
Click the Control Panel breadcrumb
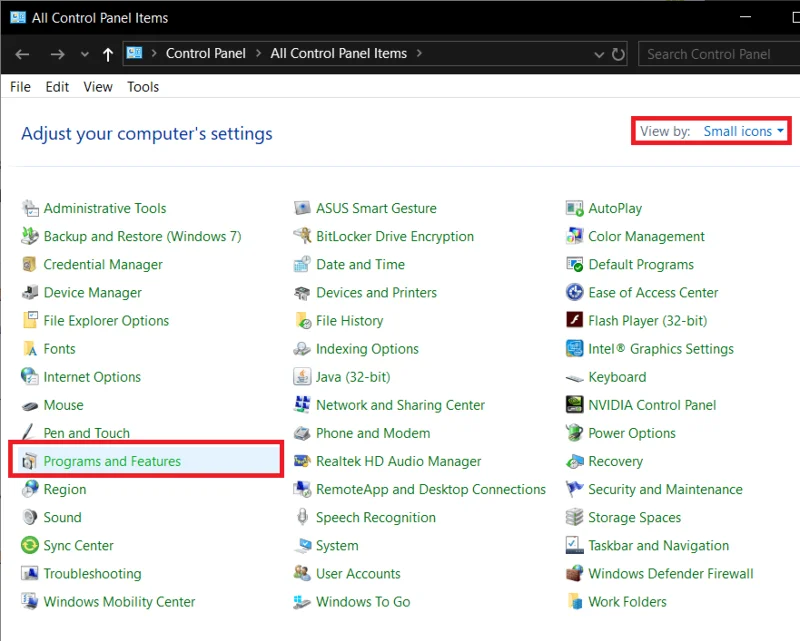tap(206, 53)
